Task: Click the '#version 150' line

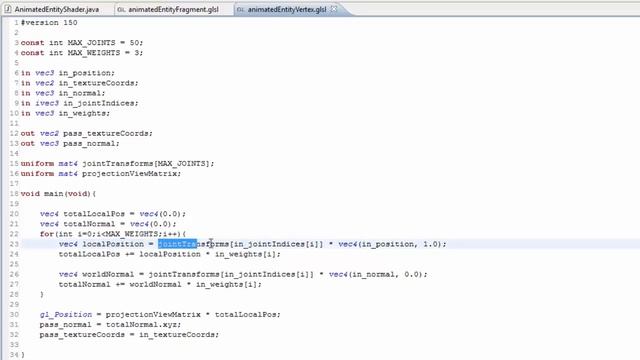Action: (49, 22)
